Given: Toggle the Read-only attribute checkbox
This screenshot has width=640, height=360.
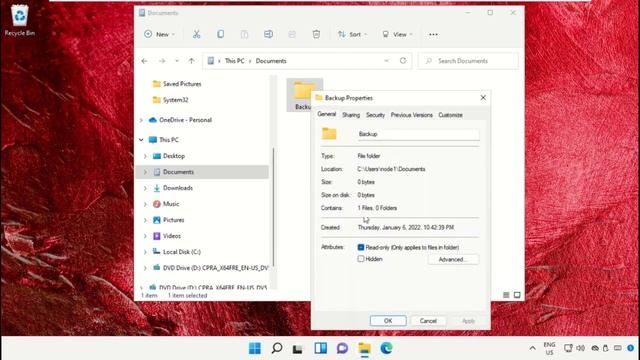Looking at the screenshot, I should click(x=361, y=247).
